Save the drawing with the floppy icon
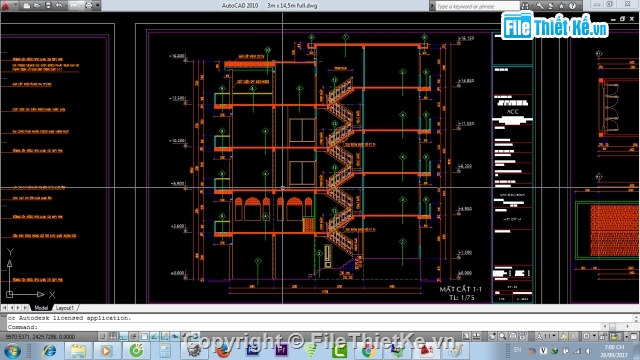This screenshot has height=360, width=640. 48,6
